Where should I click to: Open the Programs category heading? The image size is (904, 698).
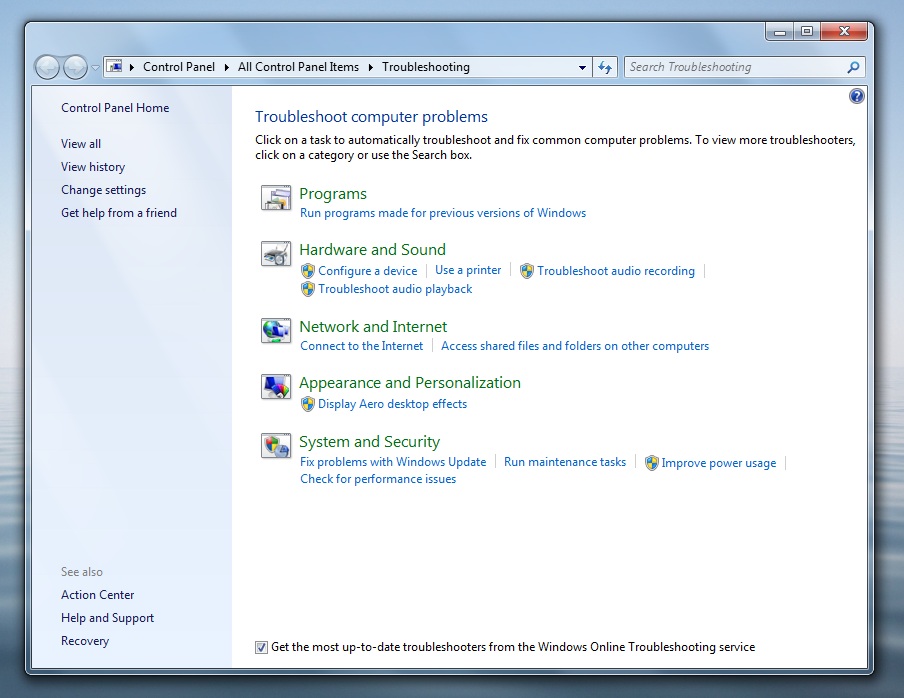(333, 194)
